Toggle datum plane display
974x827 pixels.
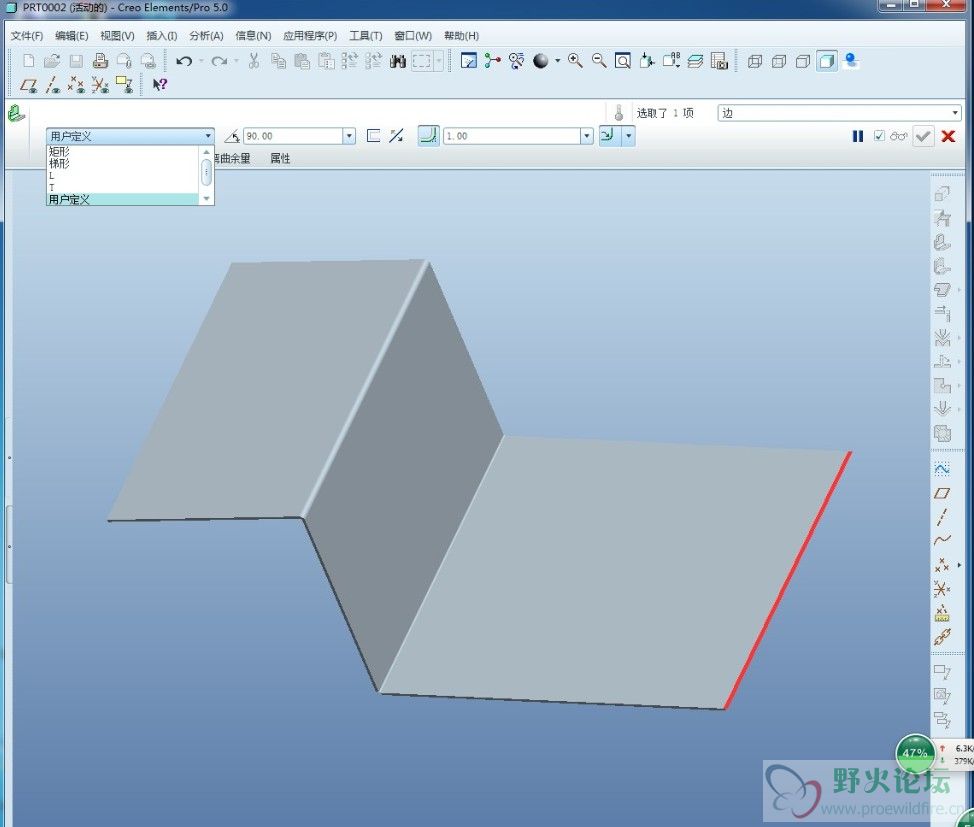click(29, 85)
